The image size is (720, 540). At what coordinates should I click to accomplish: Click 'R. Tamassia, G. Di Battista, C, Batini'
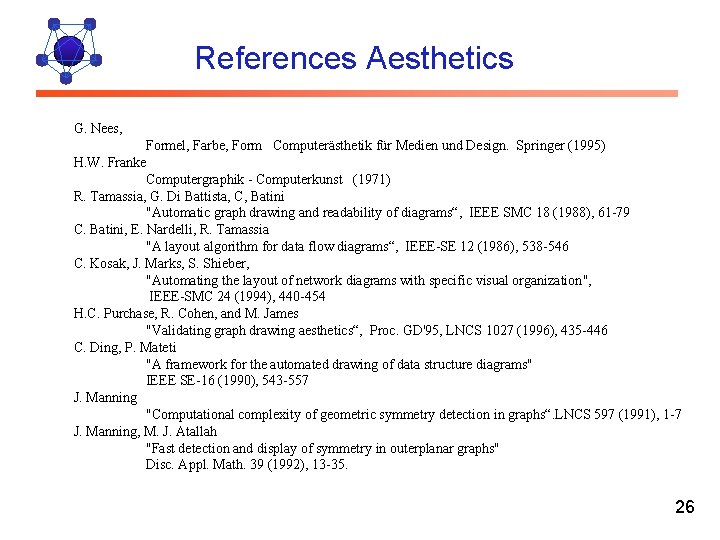coord(179,197)
